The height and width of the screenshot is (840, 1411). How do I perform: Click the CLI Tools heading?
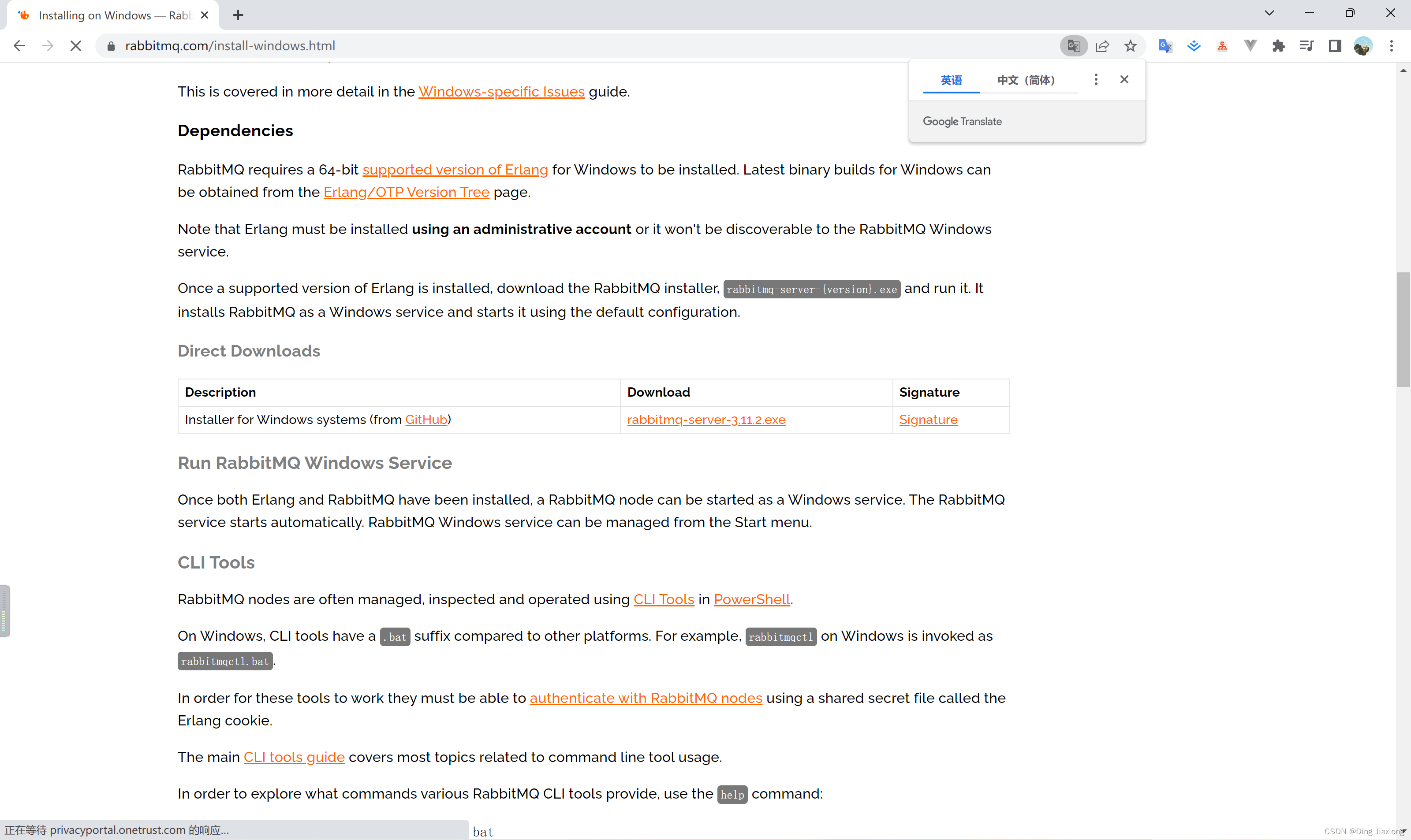click(x=217, y=563)
